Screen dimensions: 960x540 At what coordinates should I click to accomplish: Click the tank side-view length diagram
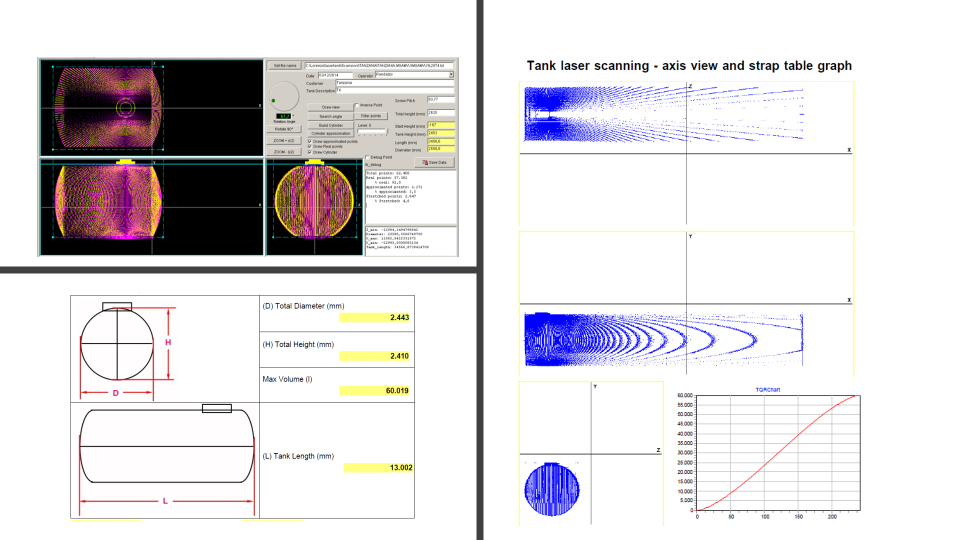[167, 446]
